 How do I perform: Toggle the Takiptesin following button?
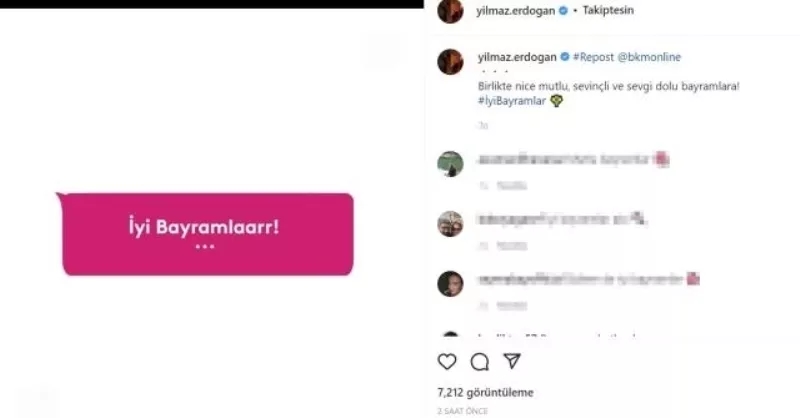pyautogui.click(x=608, y=10)
